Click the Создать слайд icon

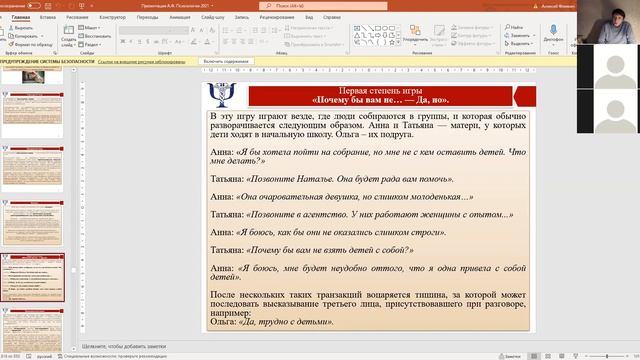[x=69, y=30]
